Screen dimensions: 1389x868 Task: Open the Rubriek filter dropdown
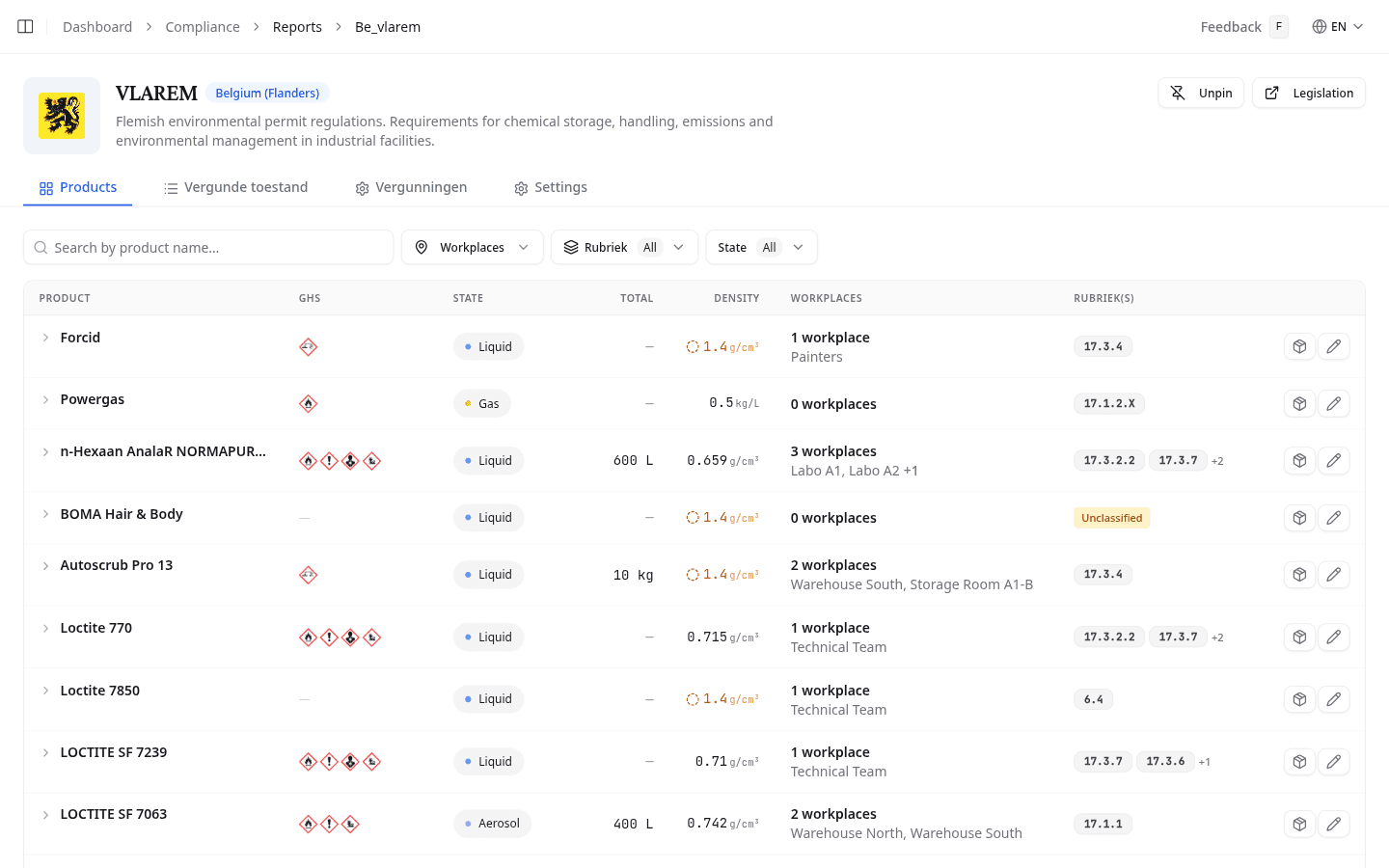624,247
